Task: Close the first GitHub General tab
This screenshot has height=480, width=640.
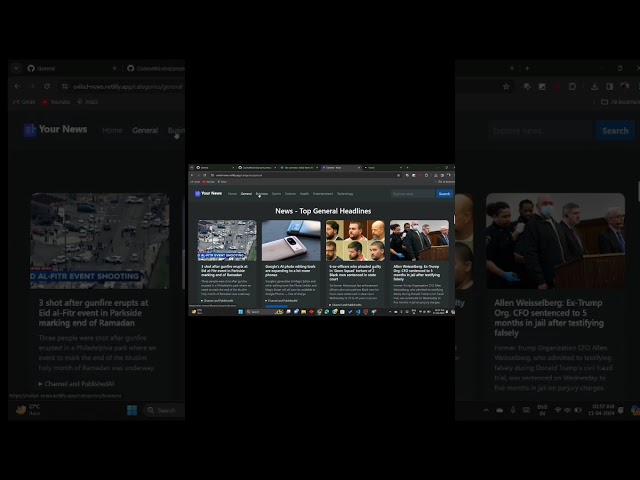Action: coord(233,167)
